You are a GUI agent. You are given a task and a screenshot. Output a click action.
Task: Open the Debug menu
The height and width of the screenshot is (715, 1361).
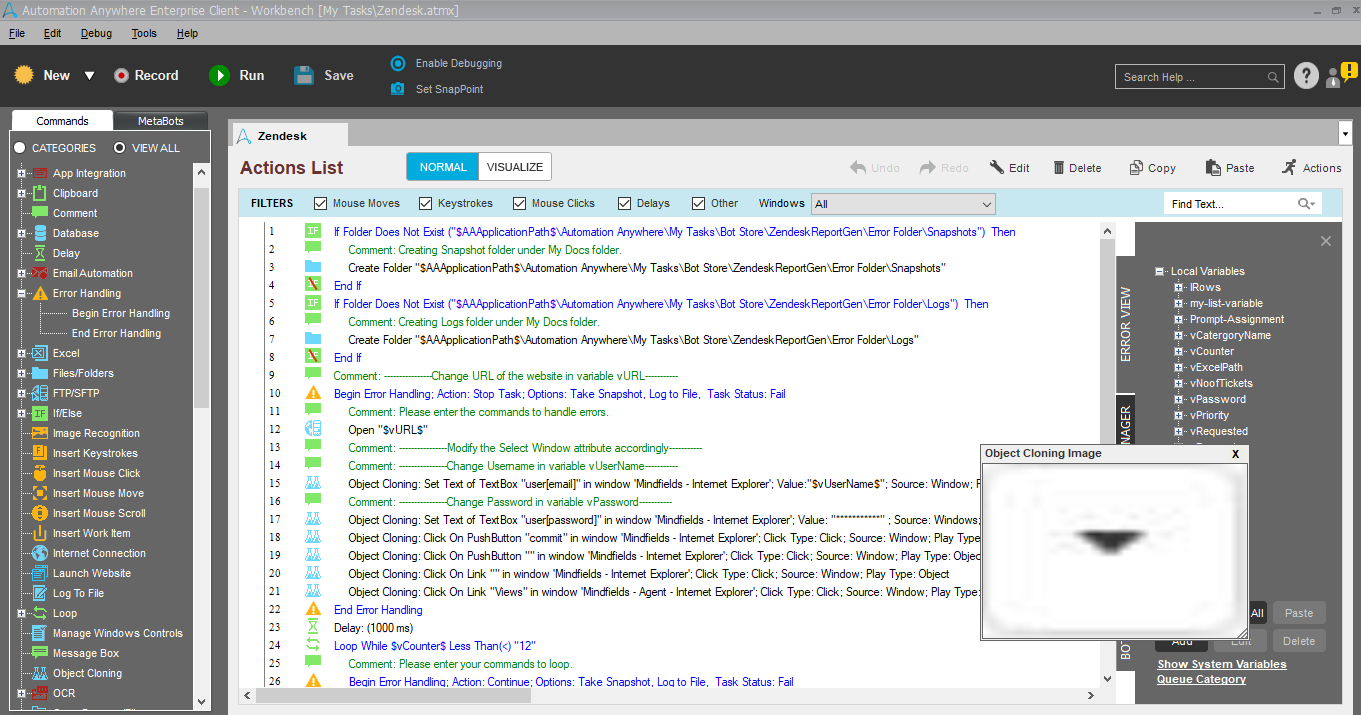[x=96, y=33]
